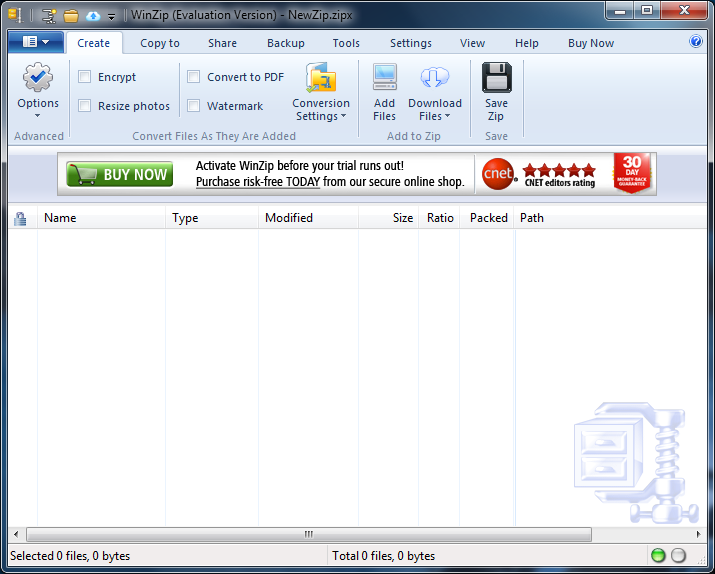
Task: Expand the Options dropdown arrow
Action: (x=37, y=116)
